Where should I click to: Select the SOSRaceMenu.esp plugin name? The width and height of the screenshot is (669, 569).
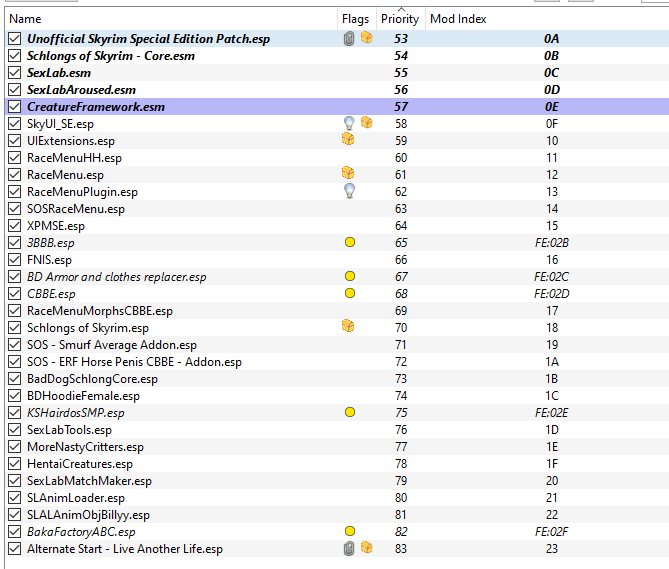(x=76, y=209)
